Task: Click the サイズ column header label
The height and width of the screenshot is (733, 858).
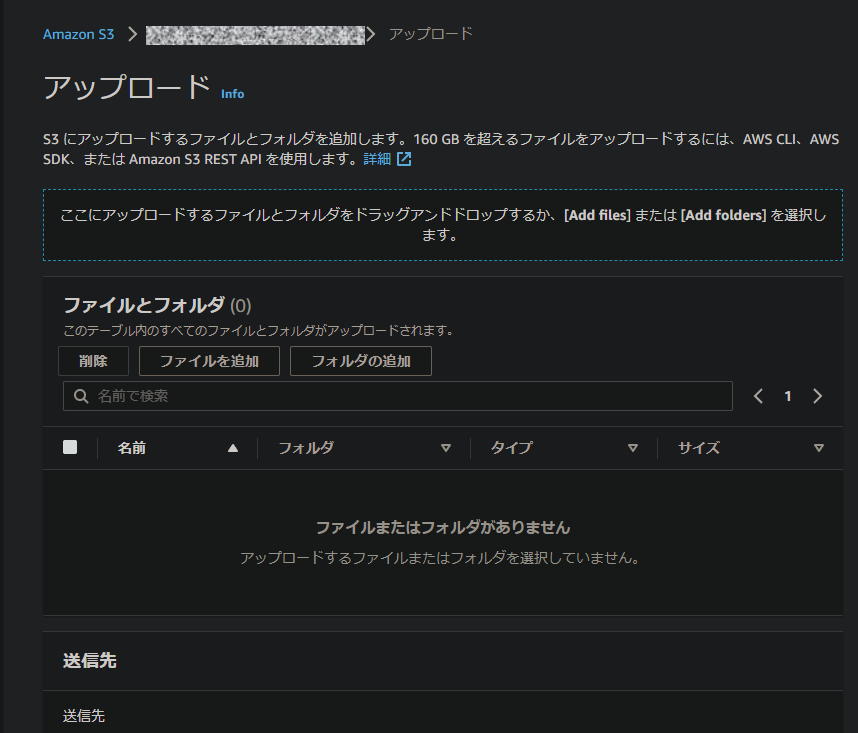Action: (699, 448)
